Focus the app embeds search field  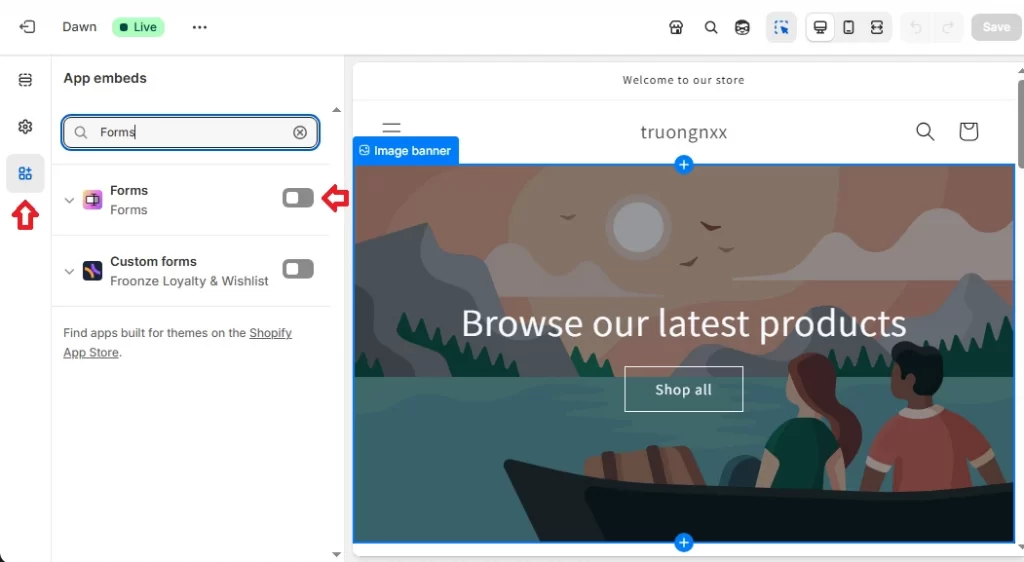(191, 133)
